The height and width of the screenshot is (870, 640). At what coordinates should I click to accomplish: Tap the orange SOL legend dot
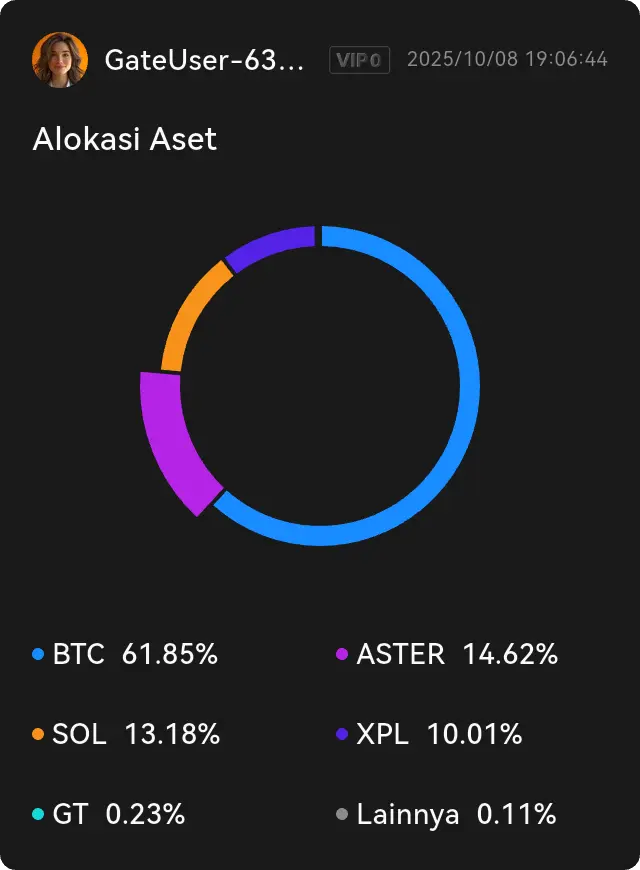(38, 735)
